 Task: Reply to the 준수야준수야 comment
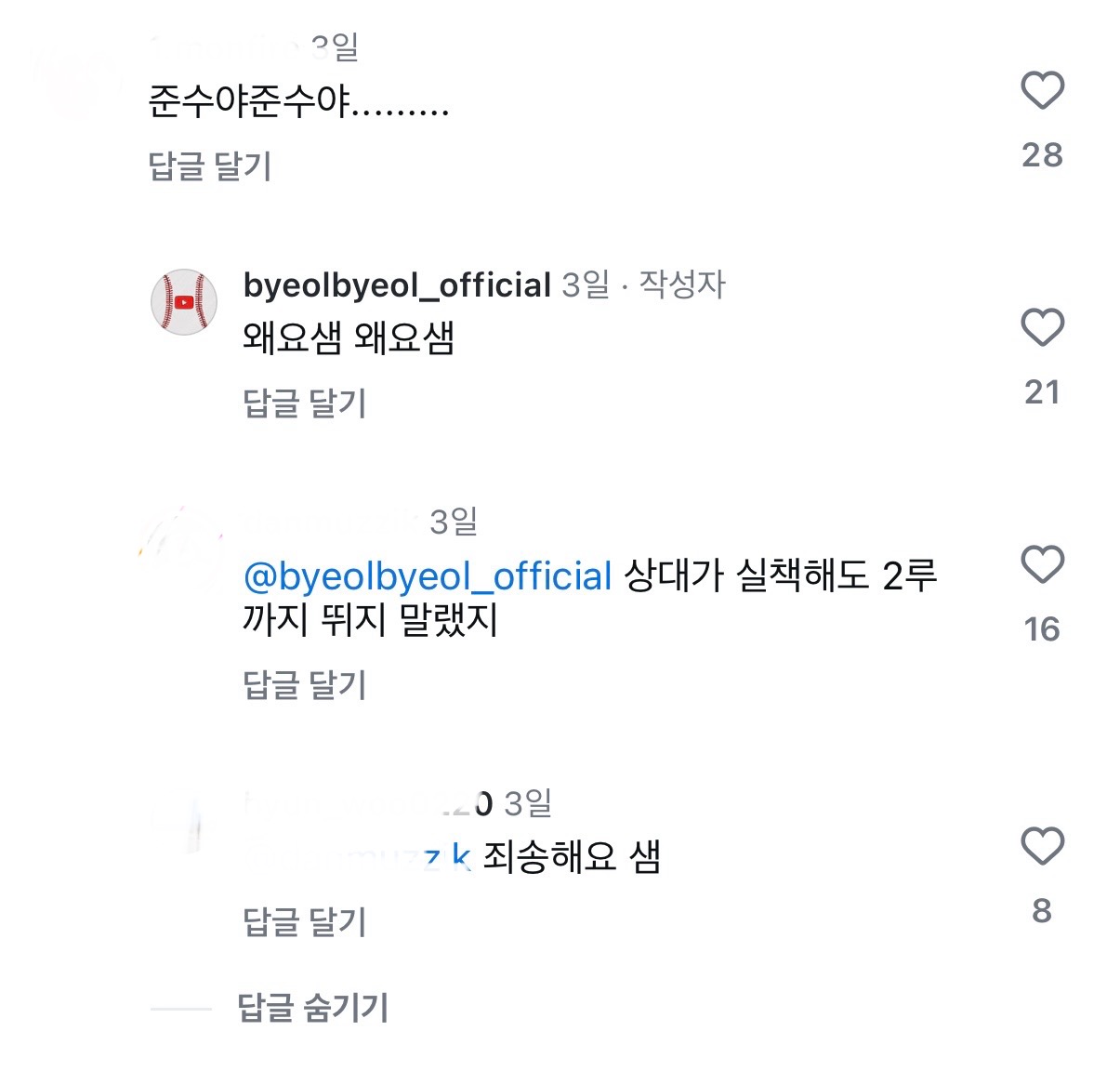[x=210, y=166]
